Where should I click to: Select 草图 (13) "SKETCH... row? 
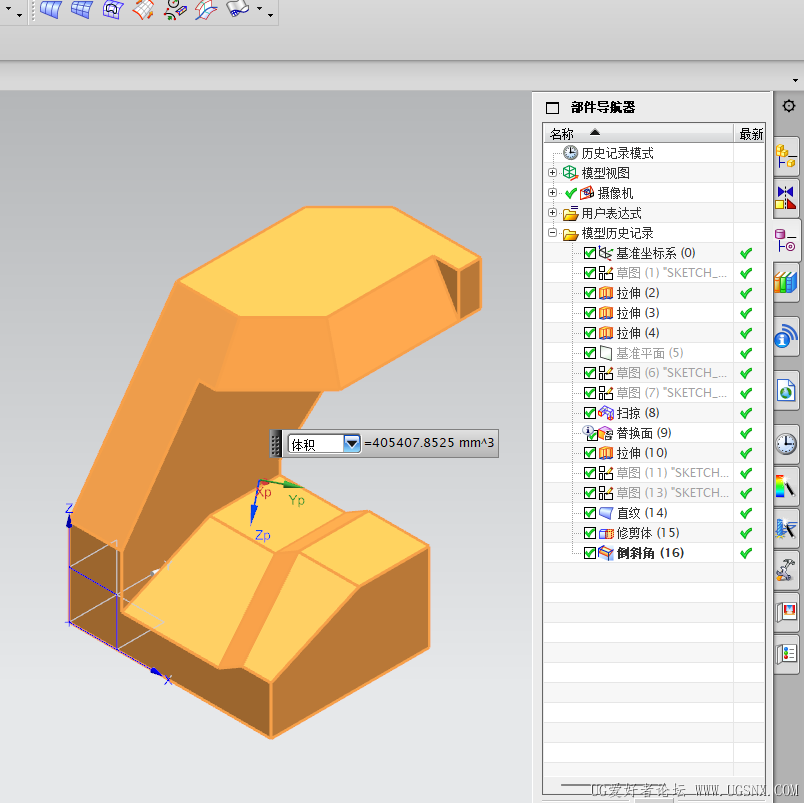click(x=654, y=493)
